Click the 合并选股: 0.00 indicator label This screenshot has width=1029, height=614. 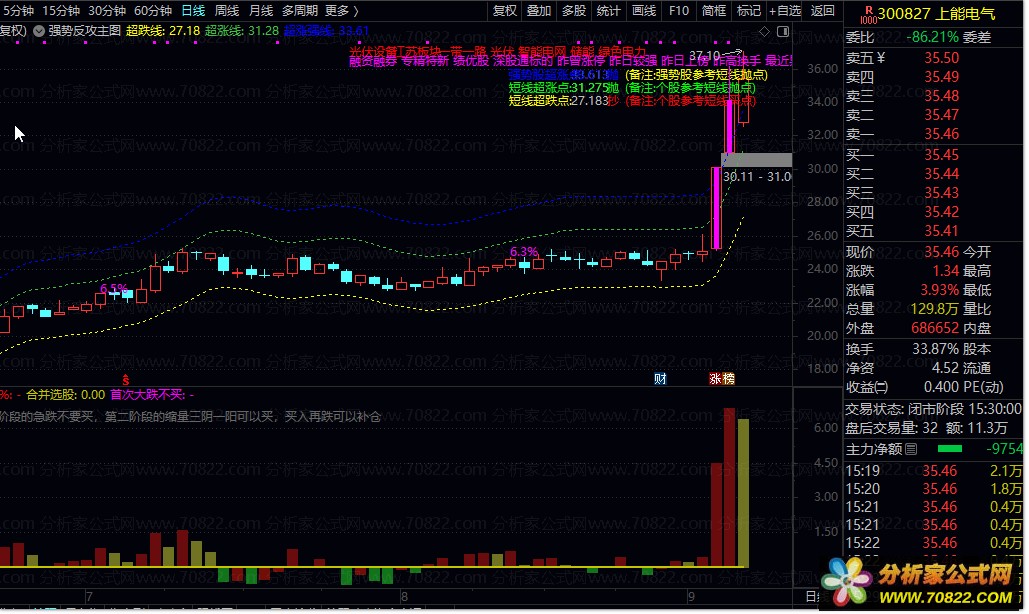click(65, 395)
